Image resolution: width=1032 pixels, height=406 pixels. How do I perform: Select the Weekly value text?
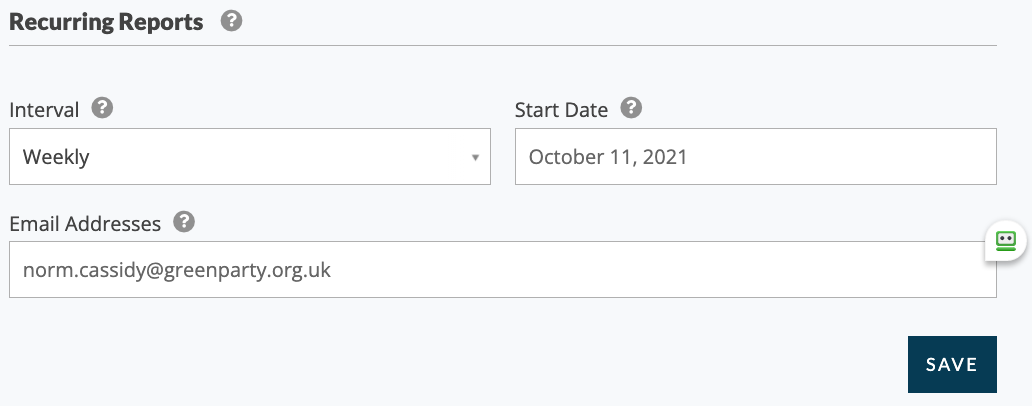(56, 157)
